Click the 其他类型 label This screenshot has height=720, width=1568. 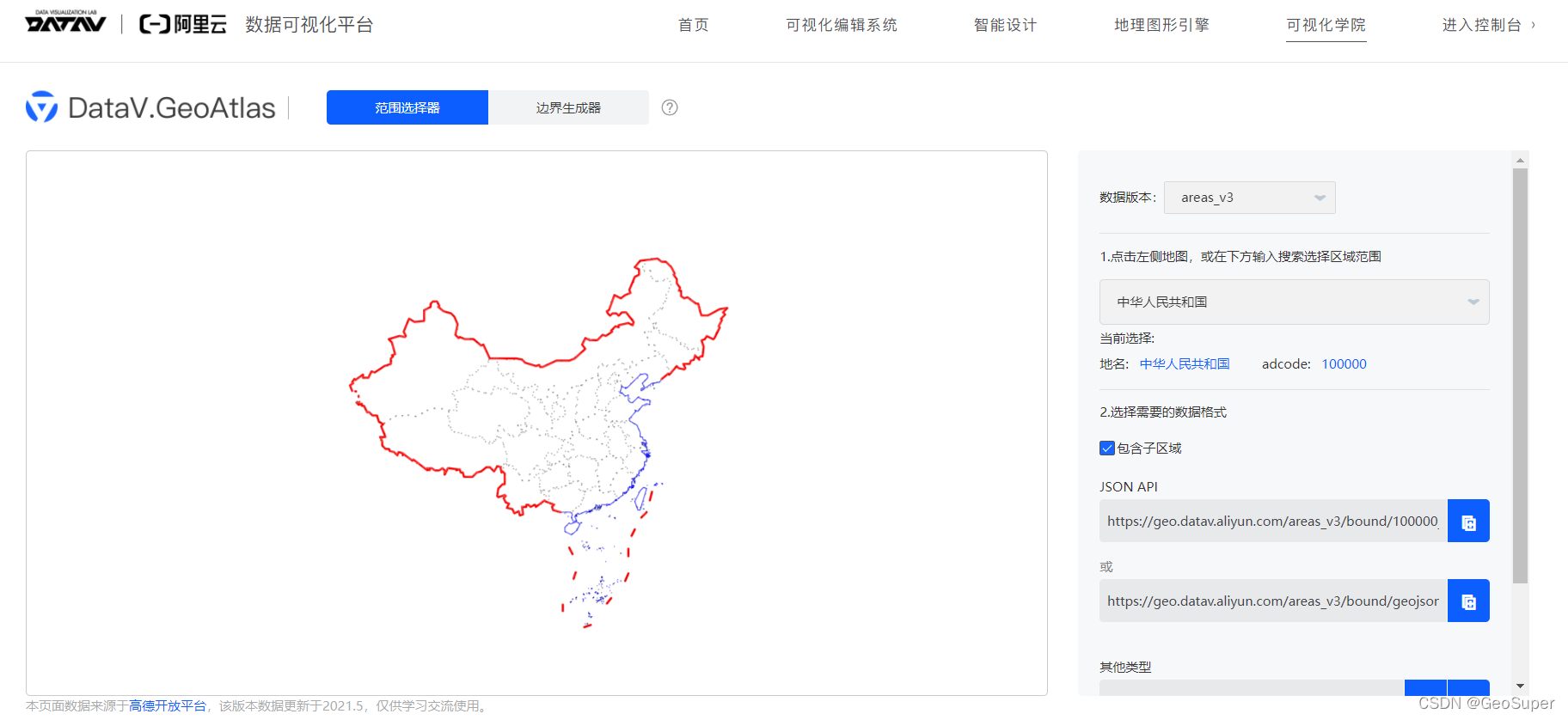(x=1125, y=667)
